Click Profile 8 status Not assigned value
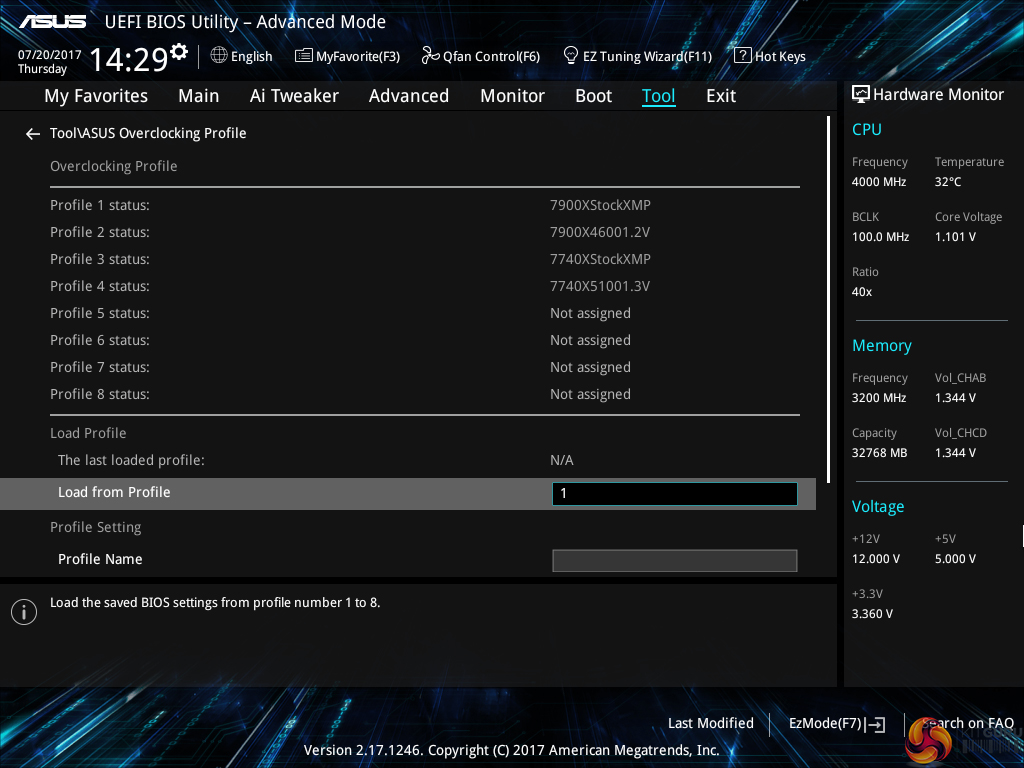 [590, 395]
